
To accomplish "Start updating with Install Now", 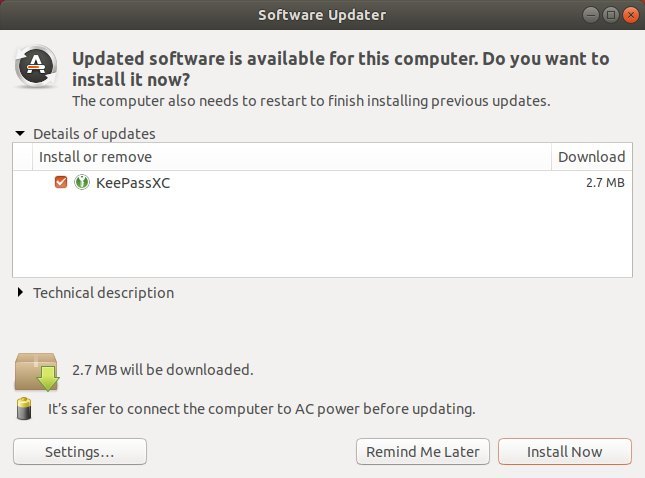I will pos(565,452).
